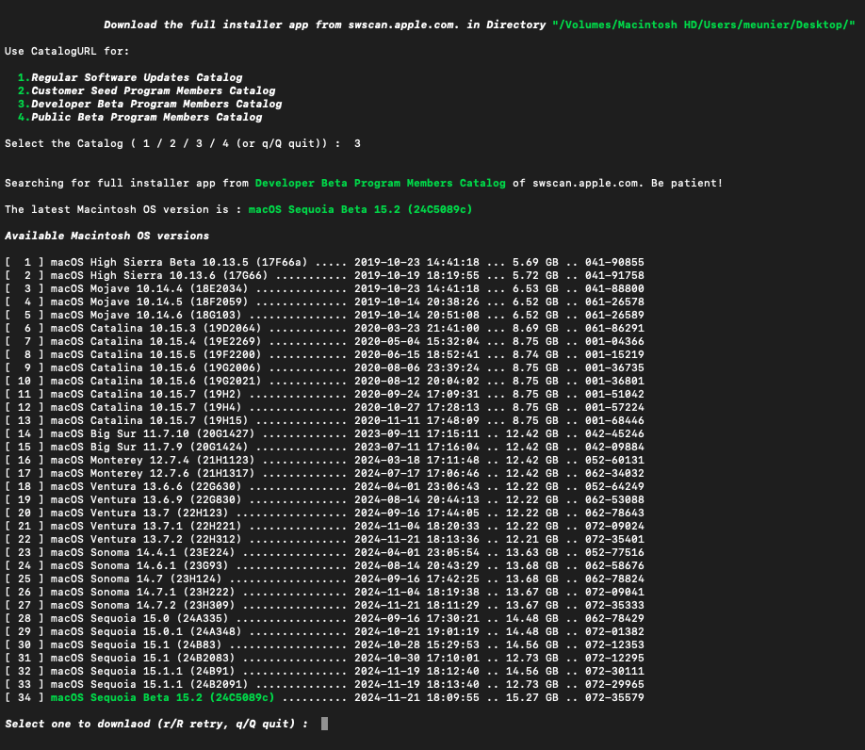Click the product ID 041-90855
The image size is (865, 750).
click(615, 262)
